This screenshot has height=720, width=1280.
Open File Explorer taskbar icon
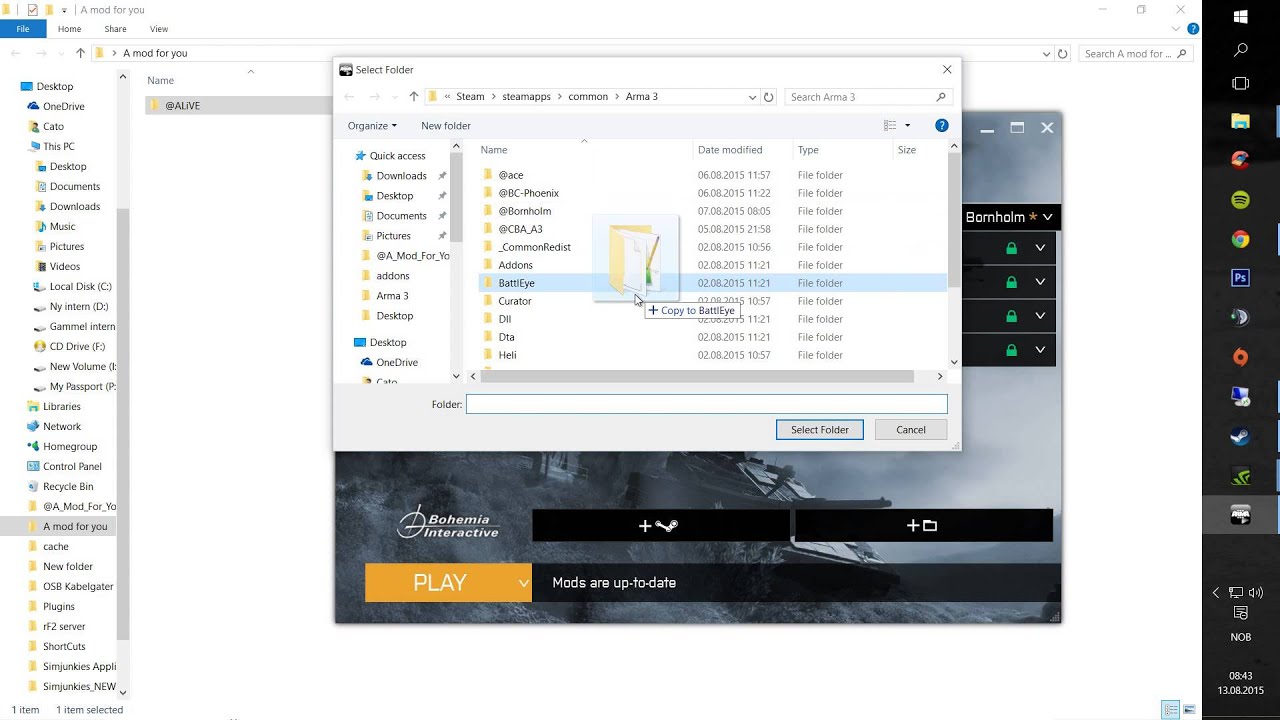[x=1240, y=121]
